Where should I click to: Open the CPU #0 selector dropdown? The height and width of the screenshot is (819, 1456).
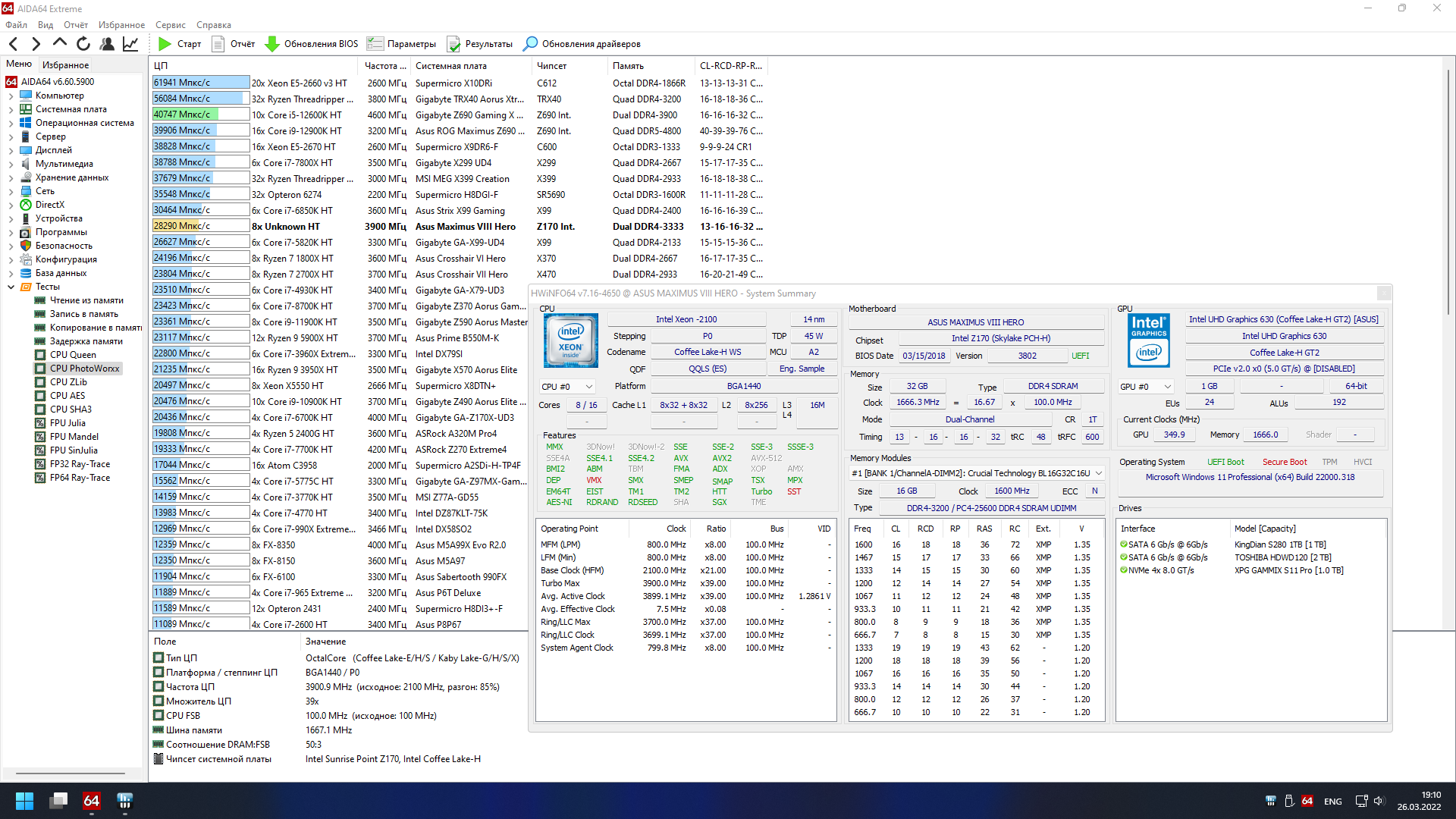pos(567,387)
